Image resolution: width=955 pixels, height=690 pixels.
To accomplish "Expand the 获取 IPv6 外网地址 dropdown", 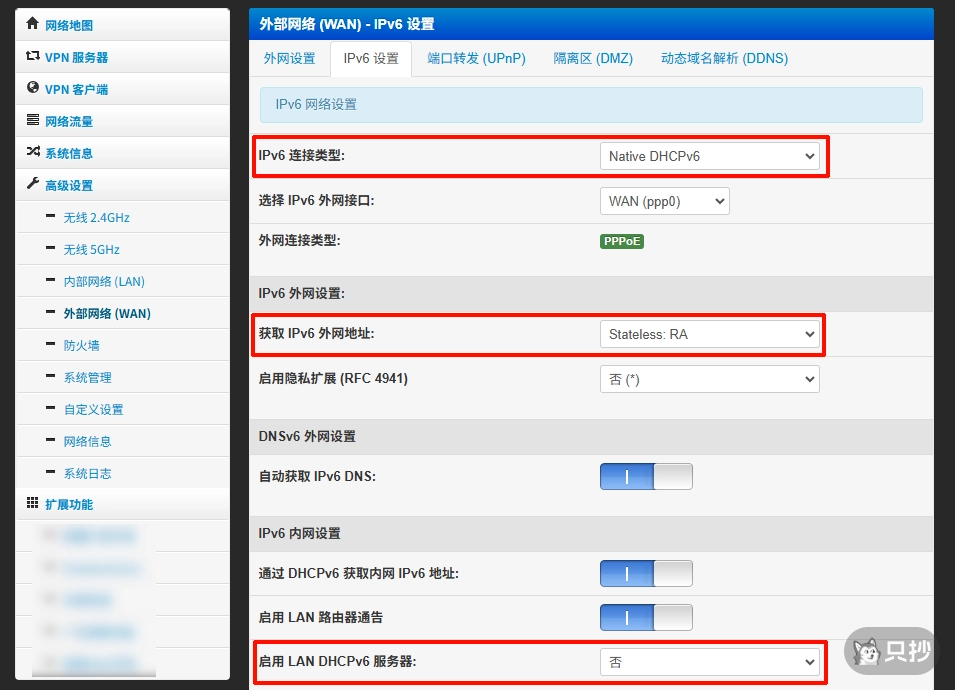I will click(709, 335).
